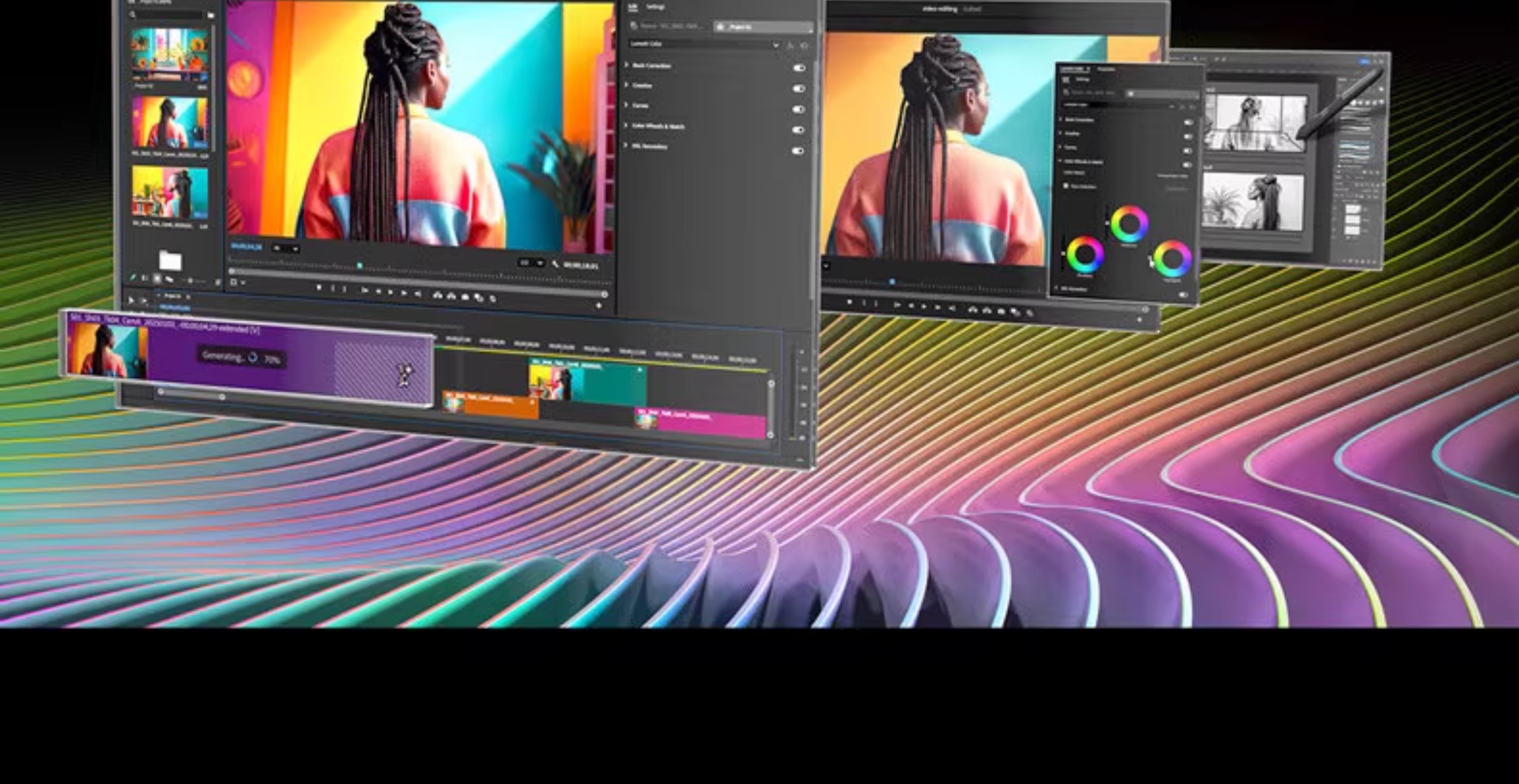Viewport: 1519px width, 784px height.
Task: Select the Track Select Forward tool
Action: click(144, 301)
